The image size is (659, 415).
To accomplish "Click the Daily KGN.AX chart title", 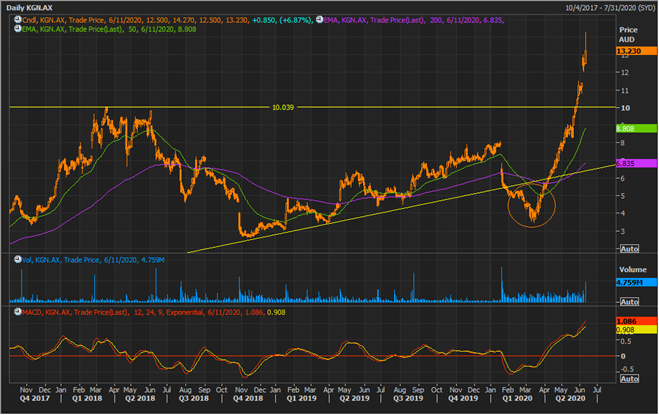I will [29, 8].
